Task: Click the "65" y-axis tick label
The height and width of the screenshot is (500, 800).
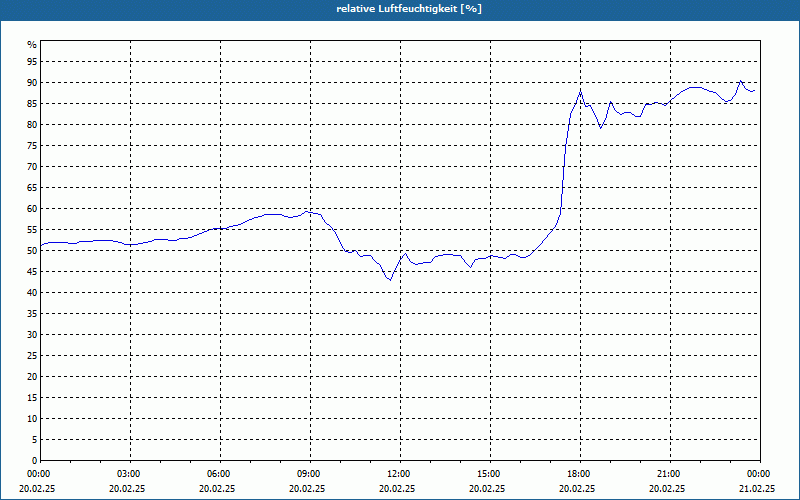Action: tap(32, 188)
